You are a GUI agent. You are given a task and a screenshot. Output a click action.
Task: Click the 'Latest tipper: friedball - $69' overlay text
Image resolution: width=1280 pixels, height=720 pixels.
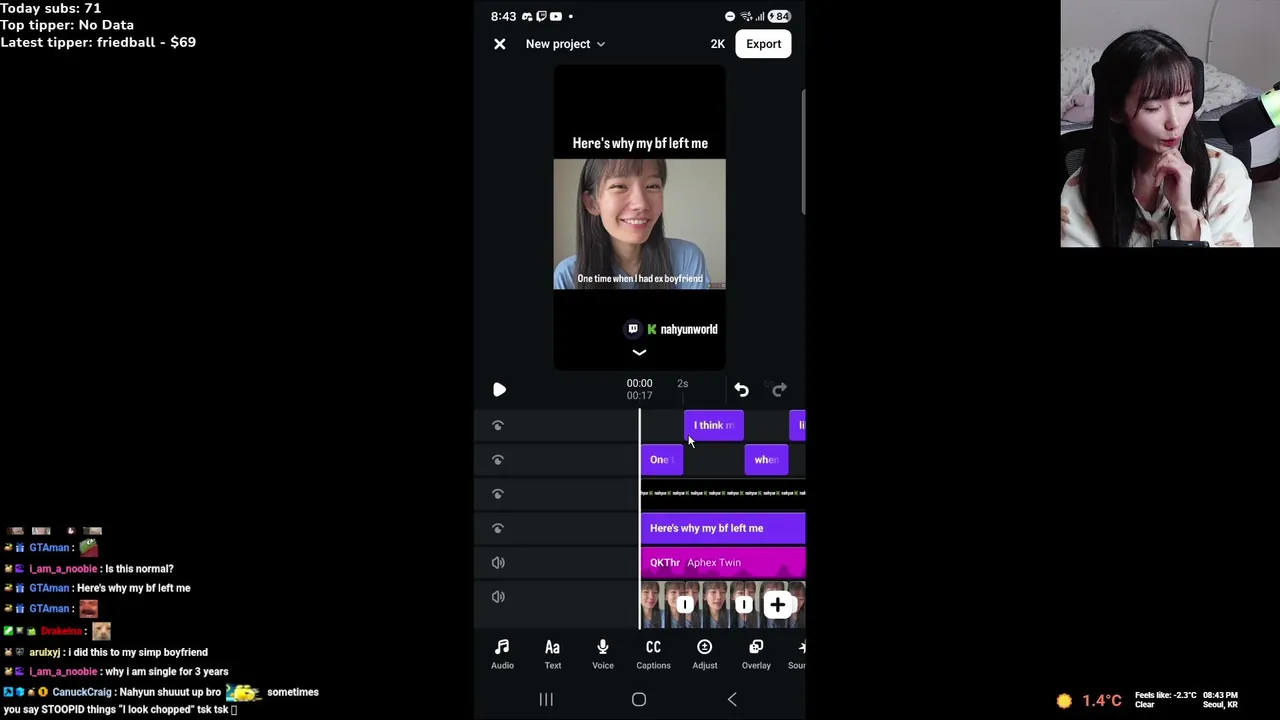tap(98, 42)
